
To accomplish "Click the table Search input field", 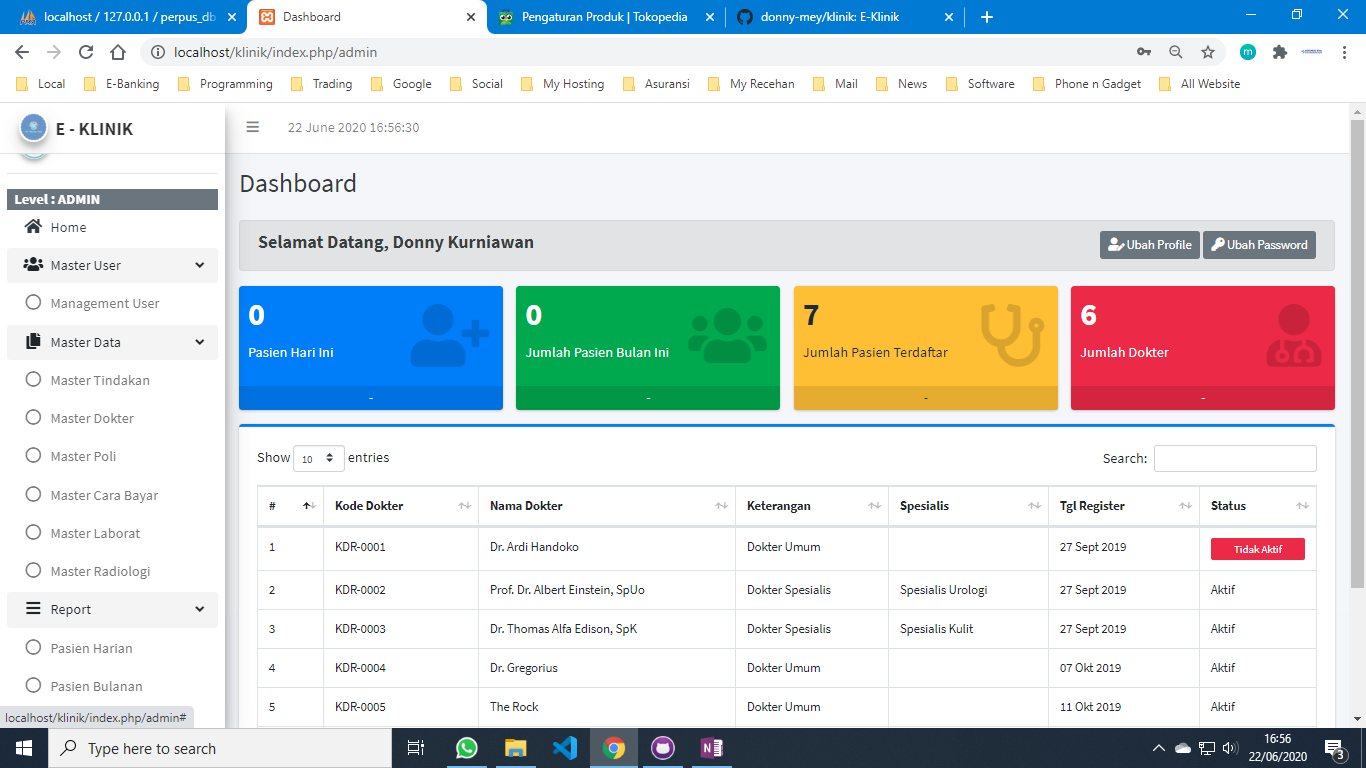I will pyautogui.click(x=1235, y=458).
